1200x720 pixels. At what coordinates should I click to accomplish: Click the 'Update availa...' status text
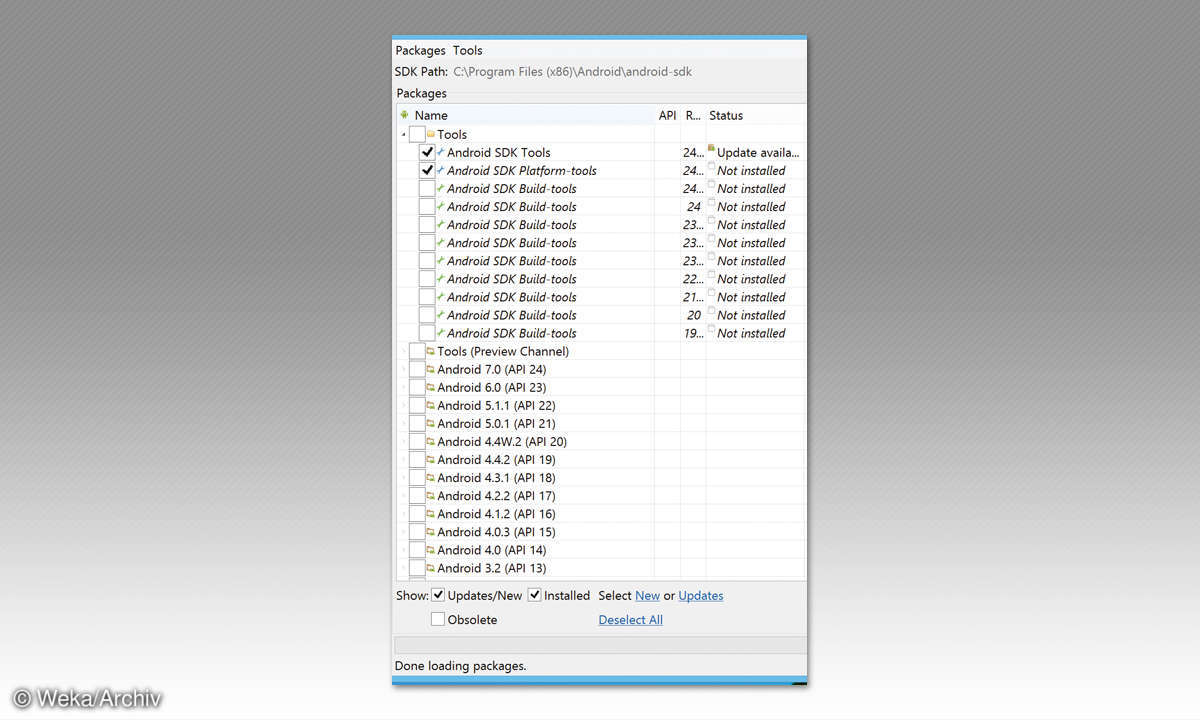(x=758, y=152)
